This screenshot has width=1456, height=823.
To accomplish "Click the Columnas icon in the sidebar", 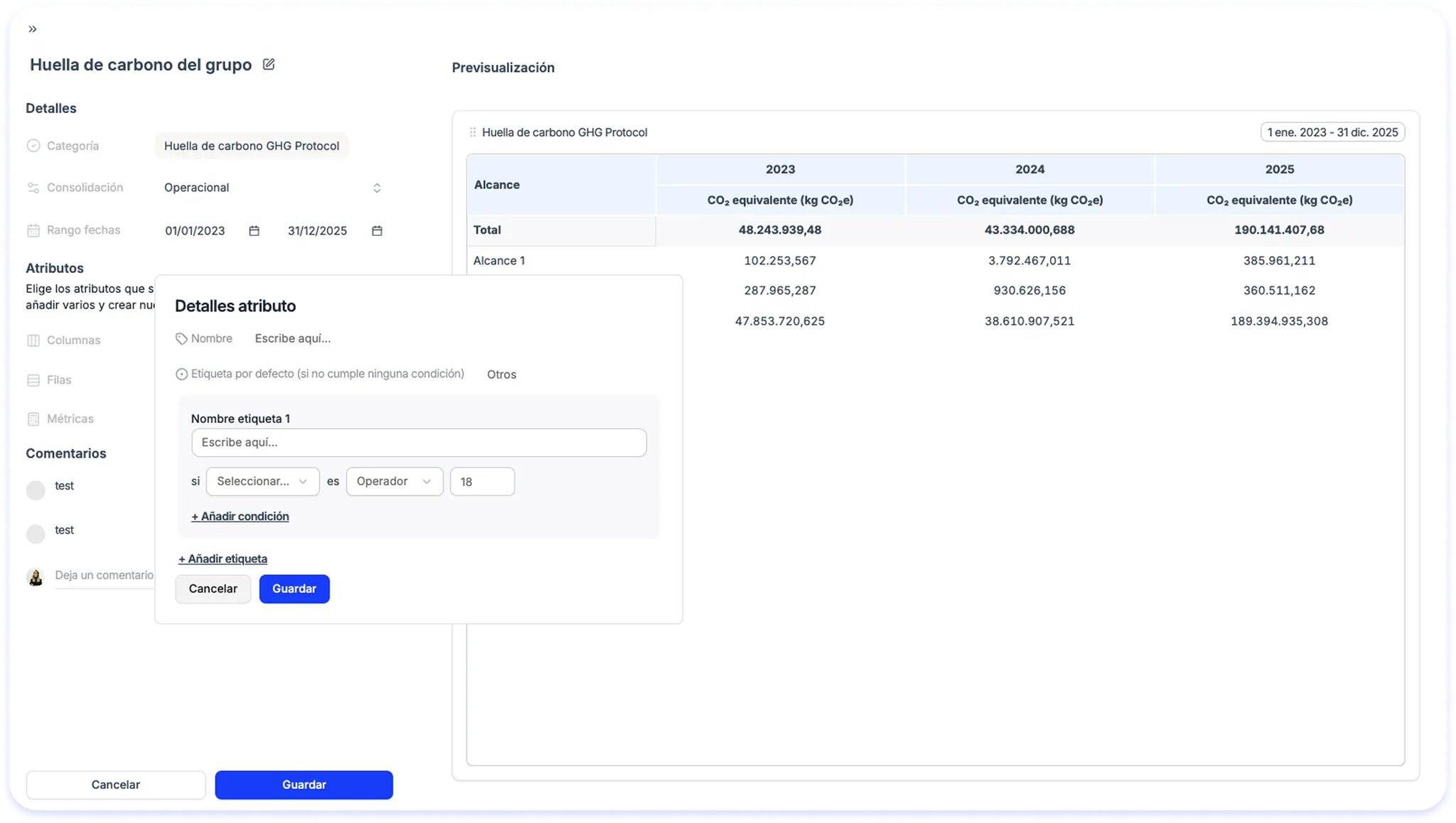I will pyautogui.click(x=33, y=340).
